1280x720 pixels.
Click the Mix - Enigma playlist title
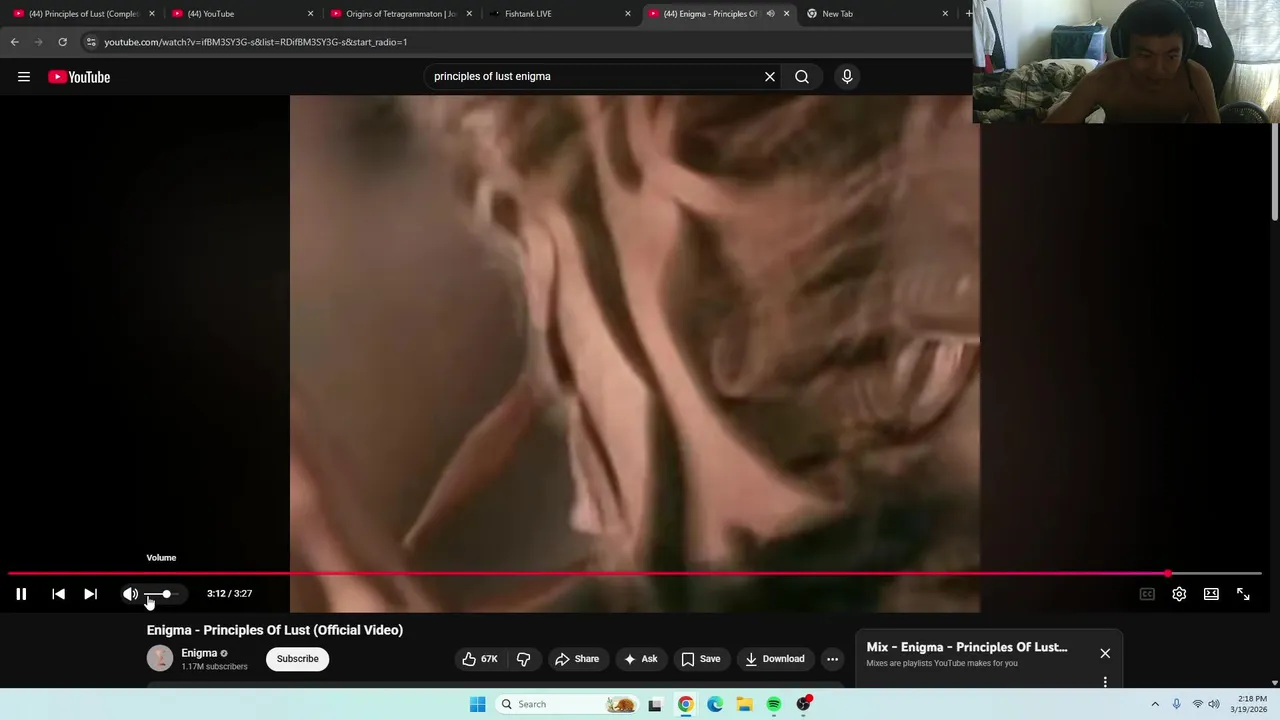pyautogui.click(x=967, y=647)
